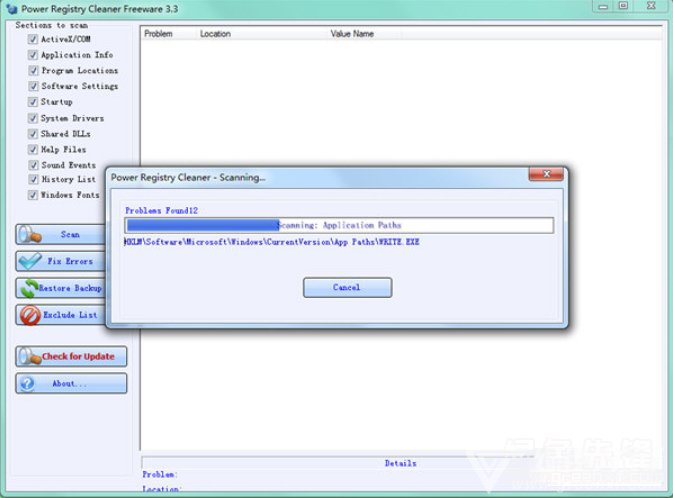Click the red prohibited Exclude List icon
The height and width of the screenshot is (498, 673).
[x=30, y=315]
